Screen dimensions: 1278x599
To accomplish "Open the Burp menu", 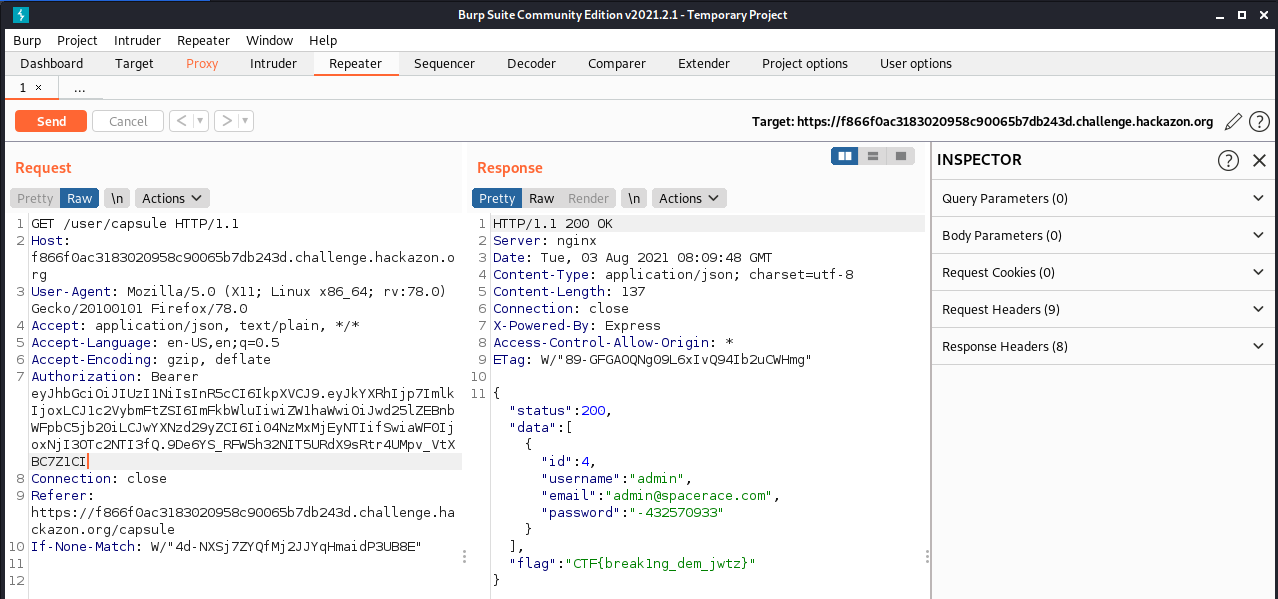I will click(27, 40).
